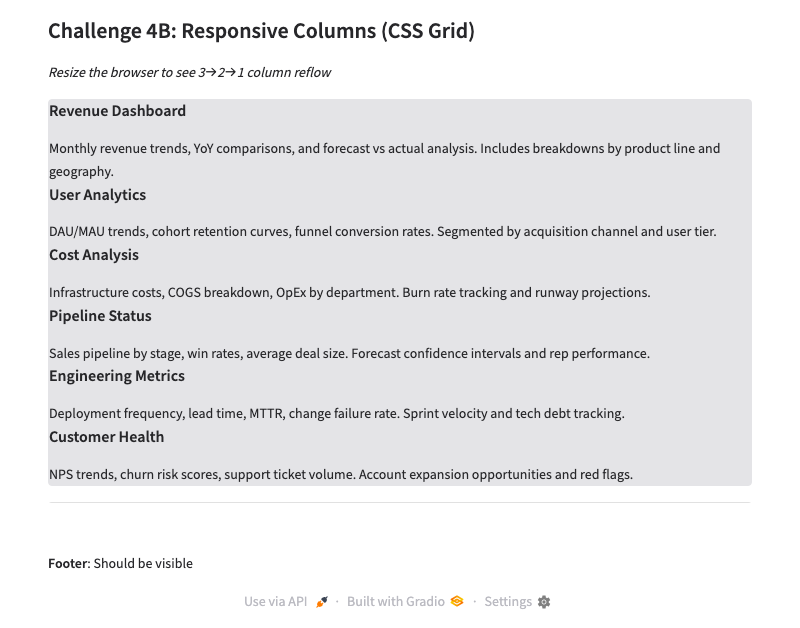The width and height of the screenshot is (800, 628).
Task: Click the Footer: Should be visible text
Action: click(x=120, y=564)
